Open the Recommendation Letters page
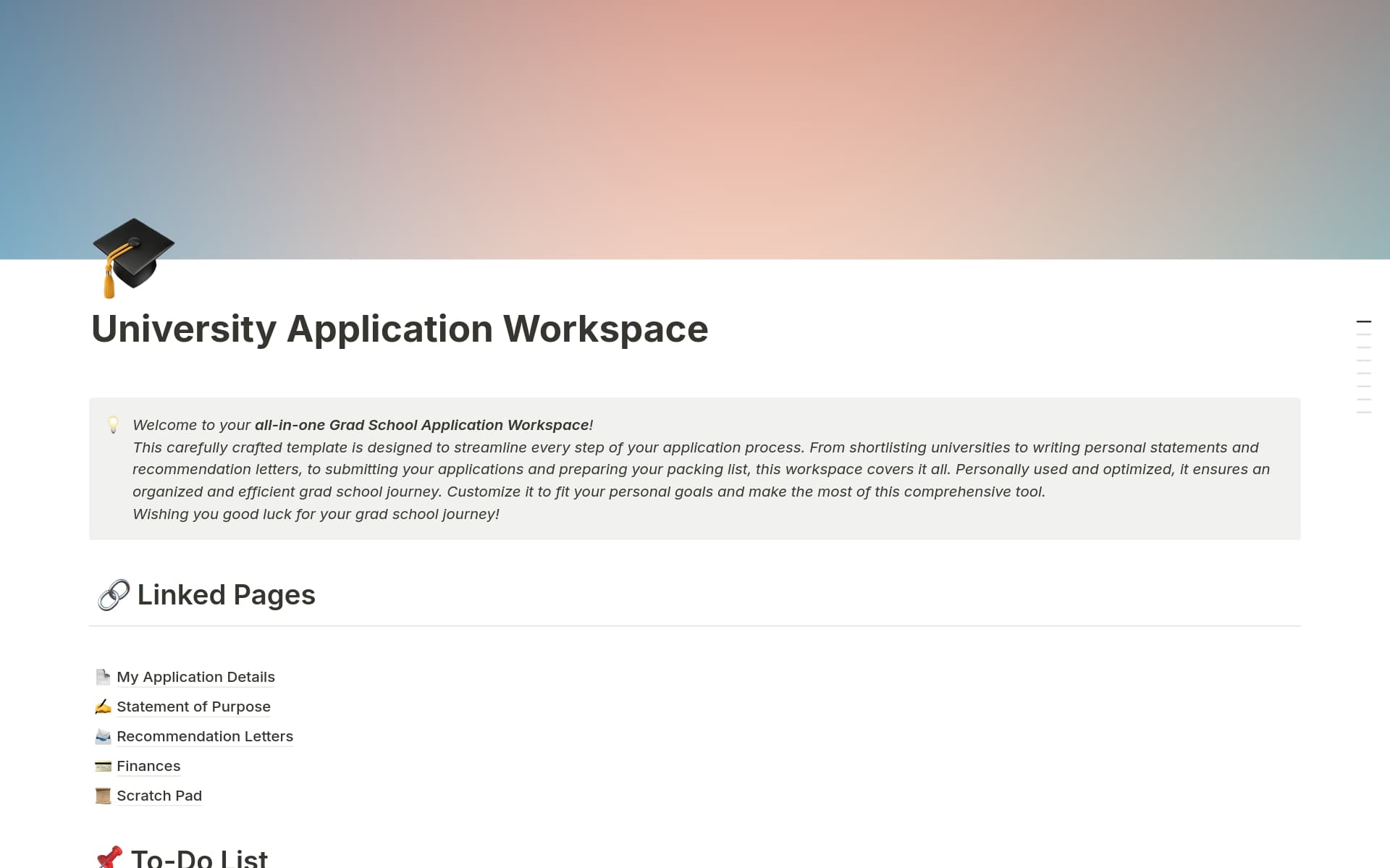The width and height of the screenshot is (1390, 868). (205, 736)
